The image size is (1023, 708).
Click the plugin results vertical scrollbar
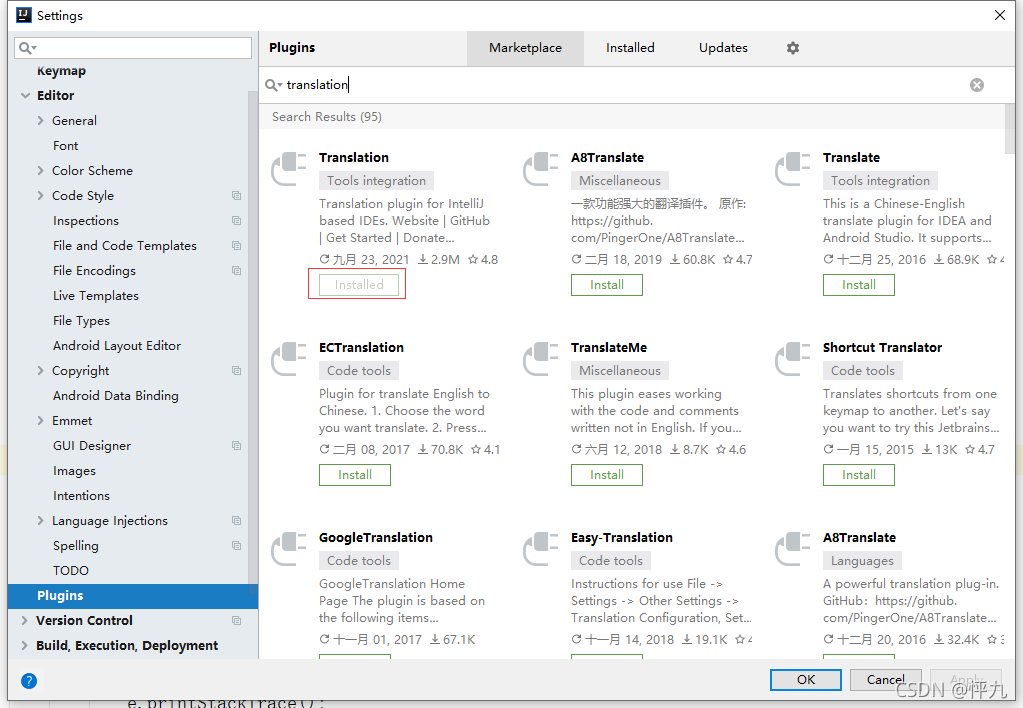[1010, 130]
